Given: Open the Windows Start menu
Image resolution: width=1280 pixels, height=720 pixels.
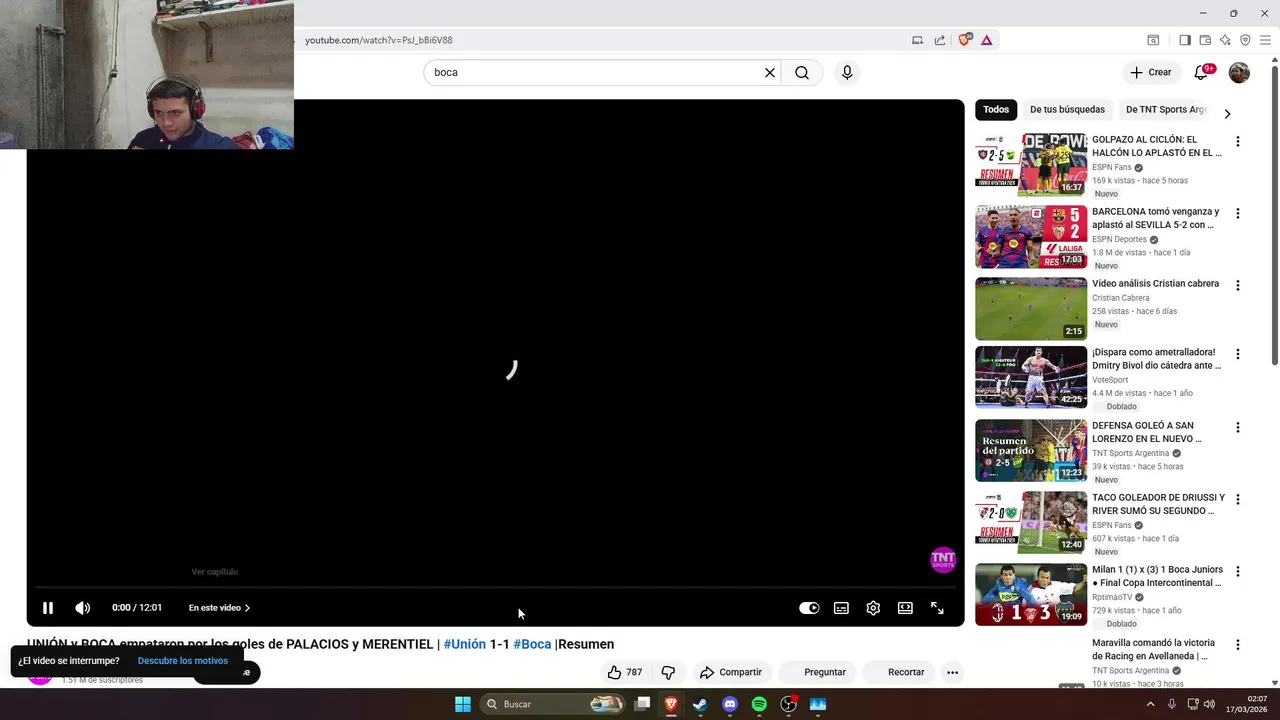Looking at the screenshot, I should pos(463,704).
